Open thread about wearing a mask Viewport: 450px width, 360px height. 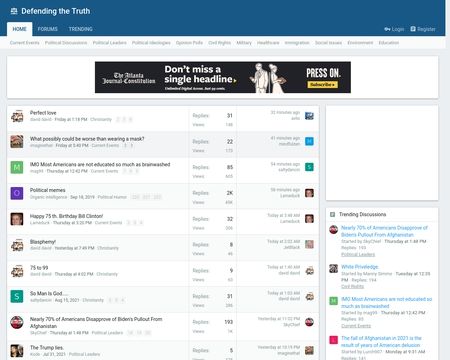[87, 139]
